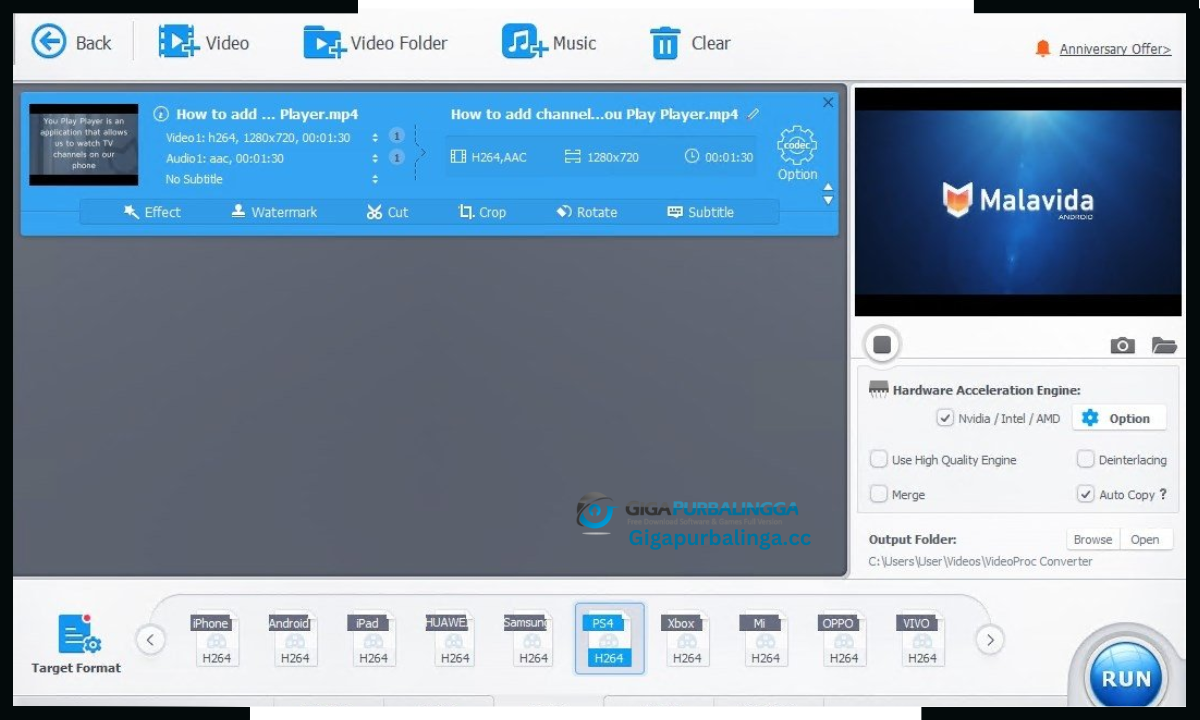Click the output folder path text

pos(980,561)
